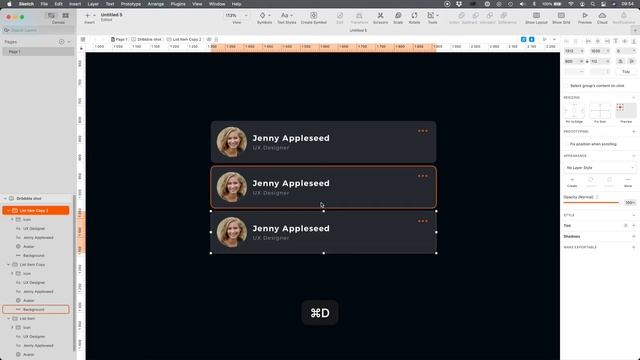Click Create layer style button

click(572, 182)
